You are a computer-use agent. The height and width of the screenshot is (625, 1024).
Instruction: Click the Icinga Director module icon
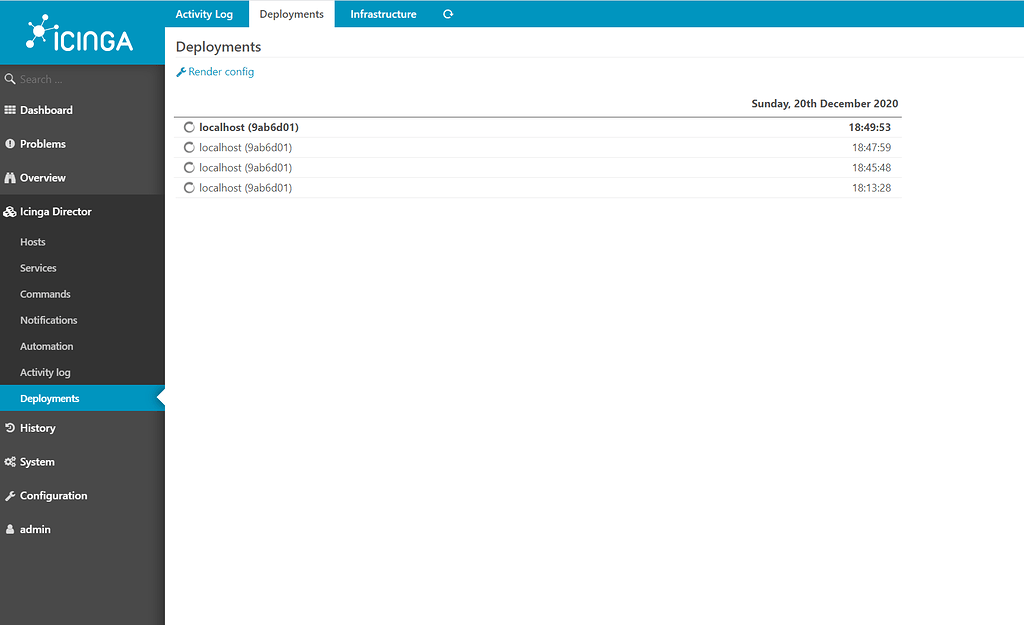click(x=11, y=211)
